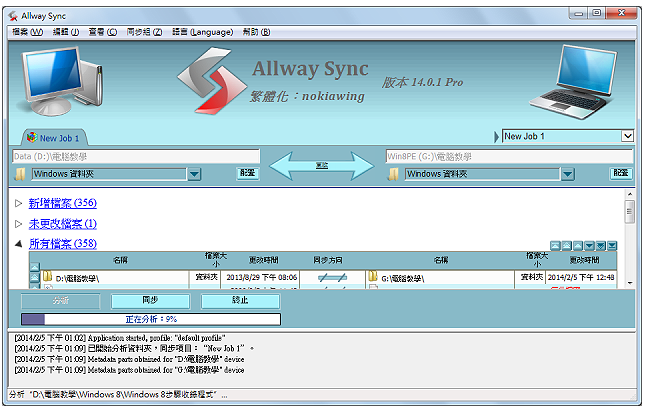Click the two-way sync direction arrow
Screen dimensions: 645x406
click(322, 165)
